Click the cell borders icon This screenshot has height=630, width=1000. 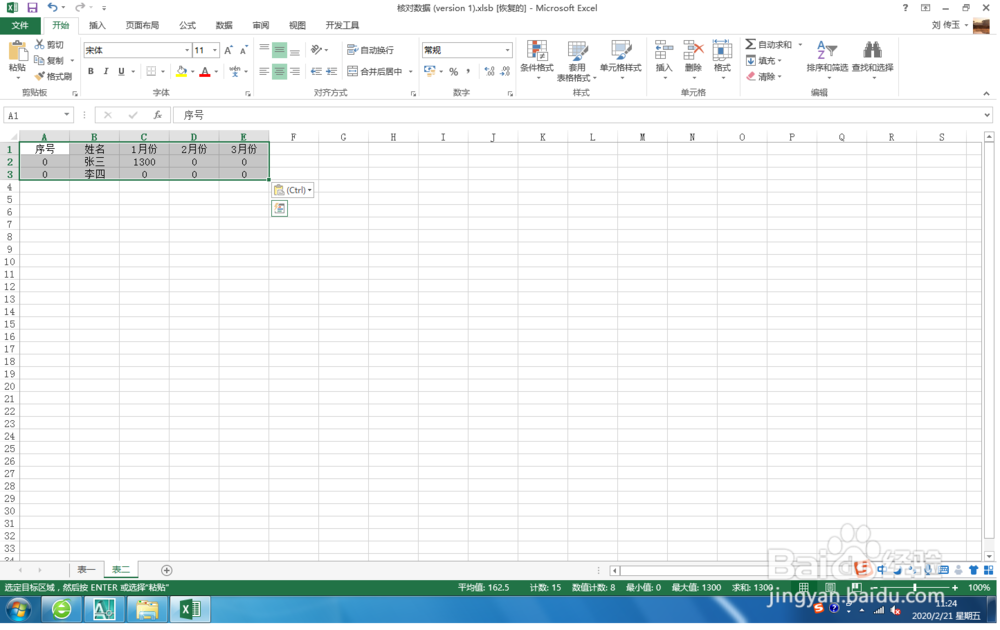pyautogui.click(x=151, y=71)
